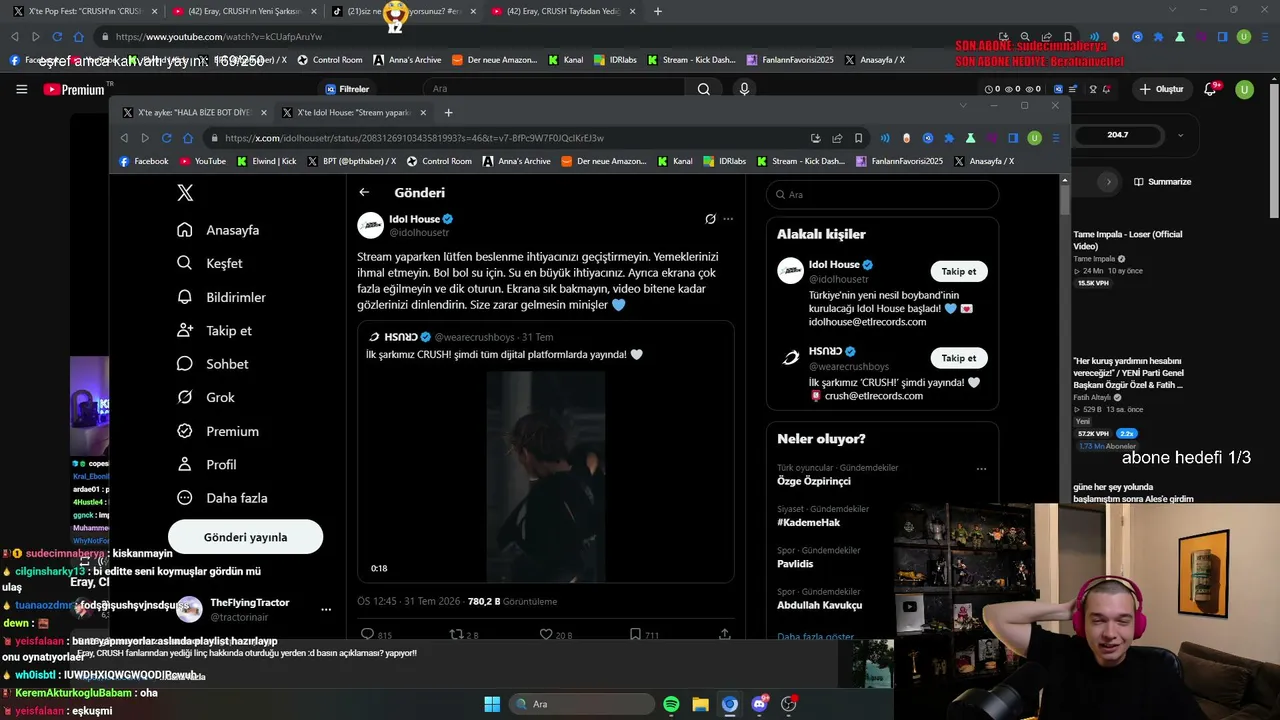
Task: Switch to the TikTok background browser tab
Action: click(x=405, y=11)
